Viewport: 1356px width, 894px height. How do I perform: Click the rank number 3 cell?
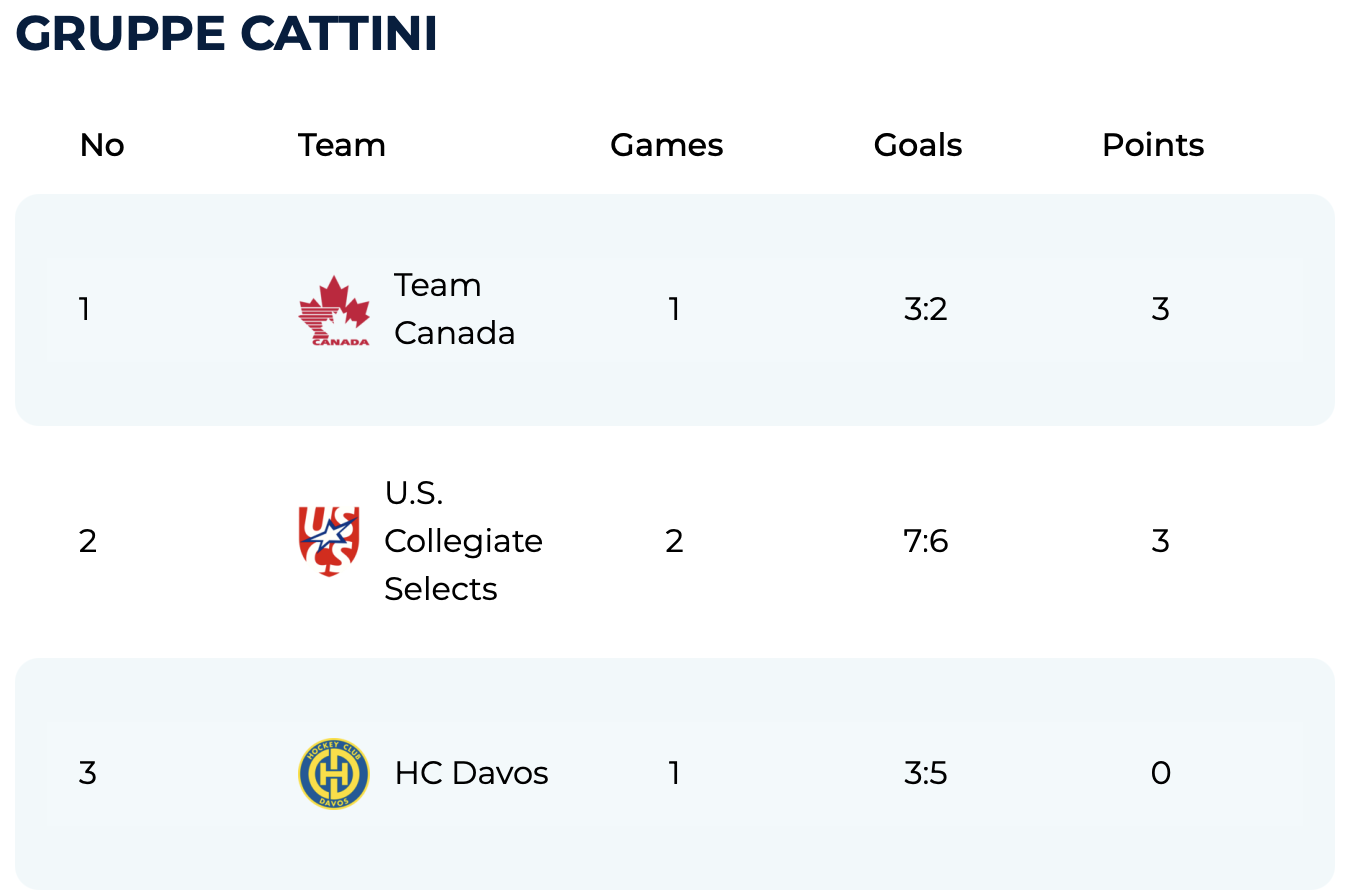tap(88, 773)
